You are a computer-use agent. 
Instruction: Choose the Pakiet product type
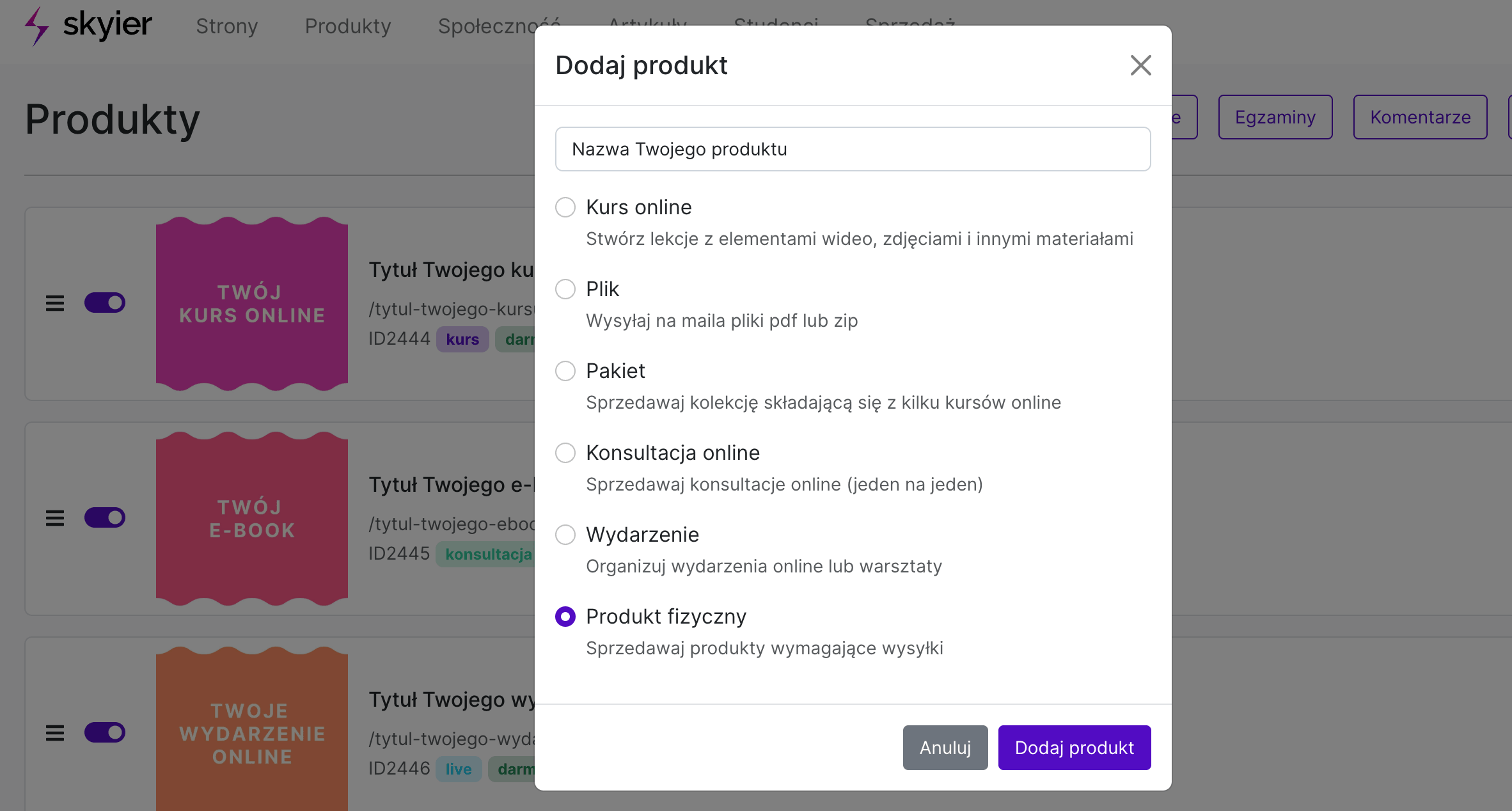tap(565, 371)
